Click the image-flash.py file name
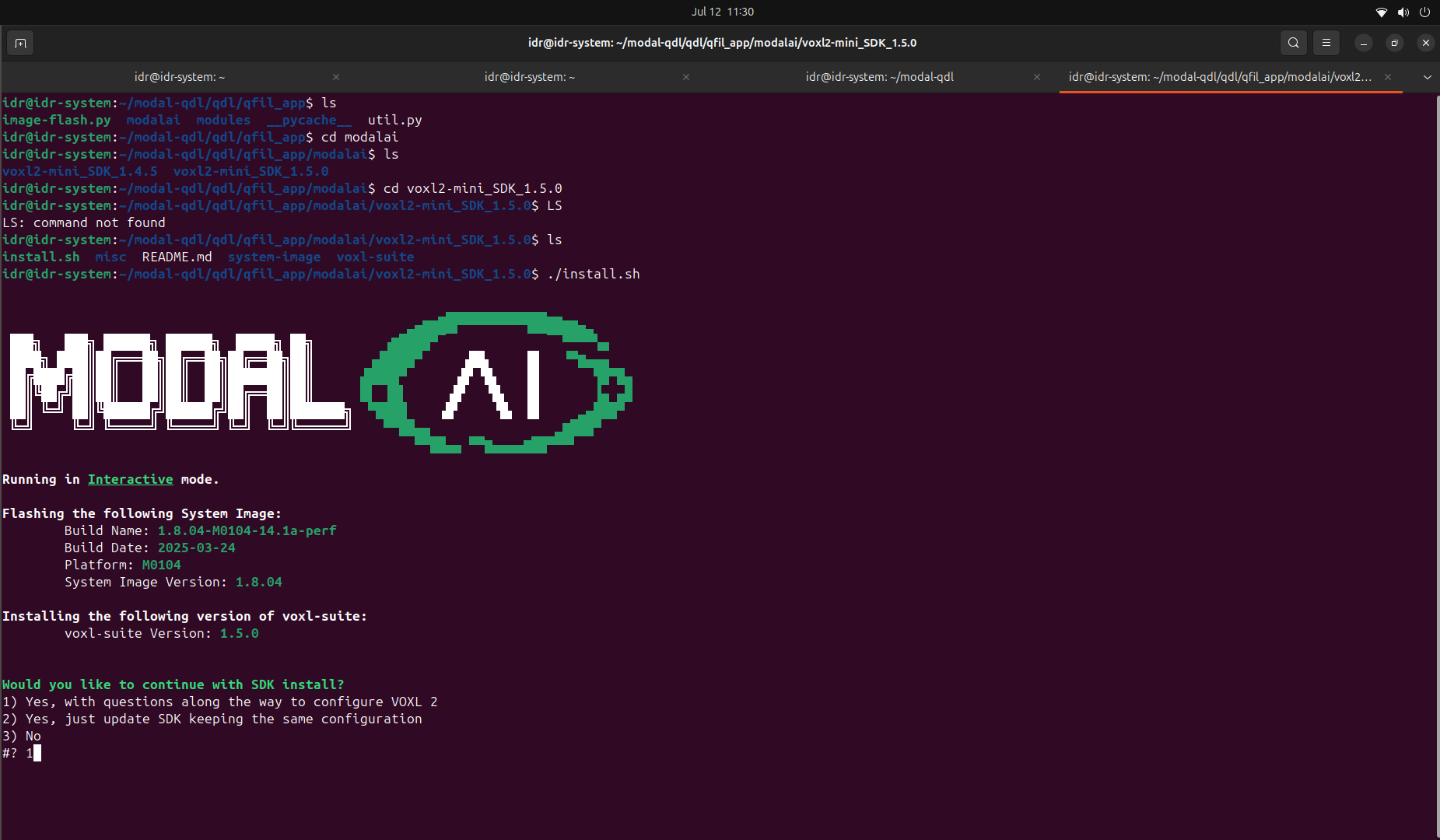This screenshot has height=840, width=1440. (x=57, y=120)
